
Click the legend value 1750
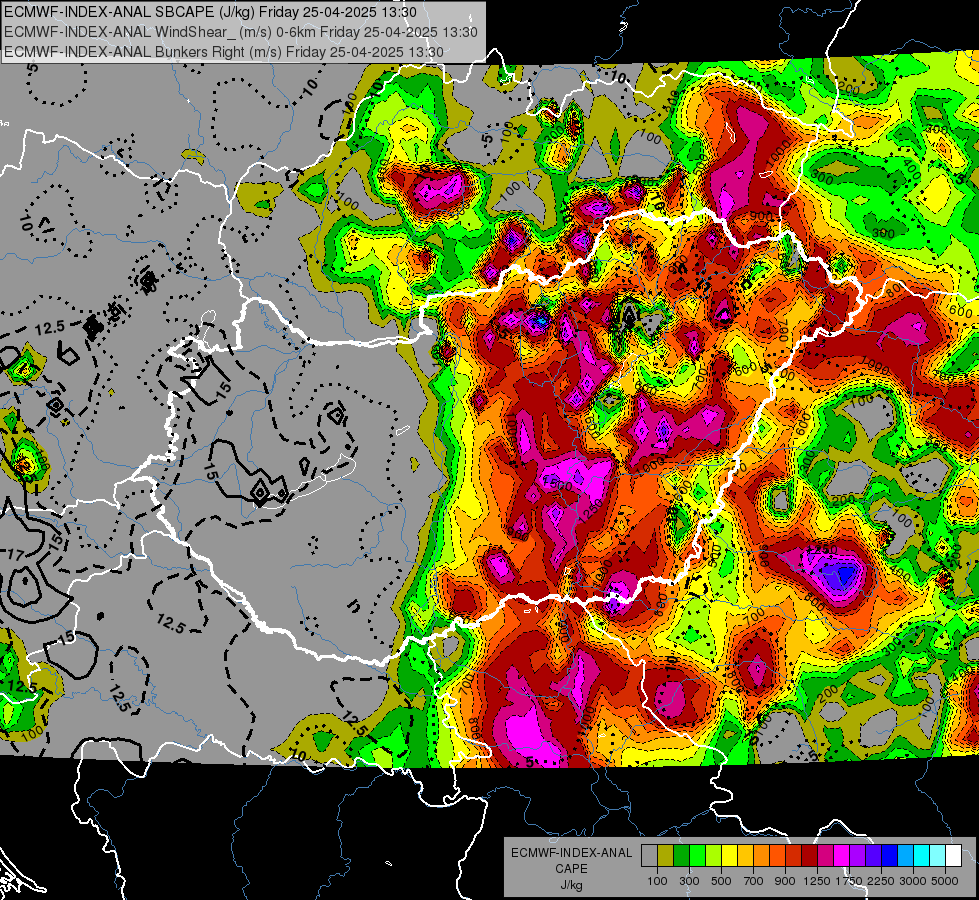(x=849, y=881)
